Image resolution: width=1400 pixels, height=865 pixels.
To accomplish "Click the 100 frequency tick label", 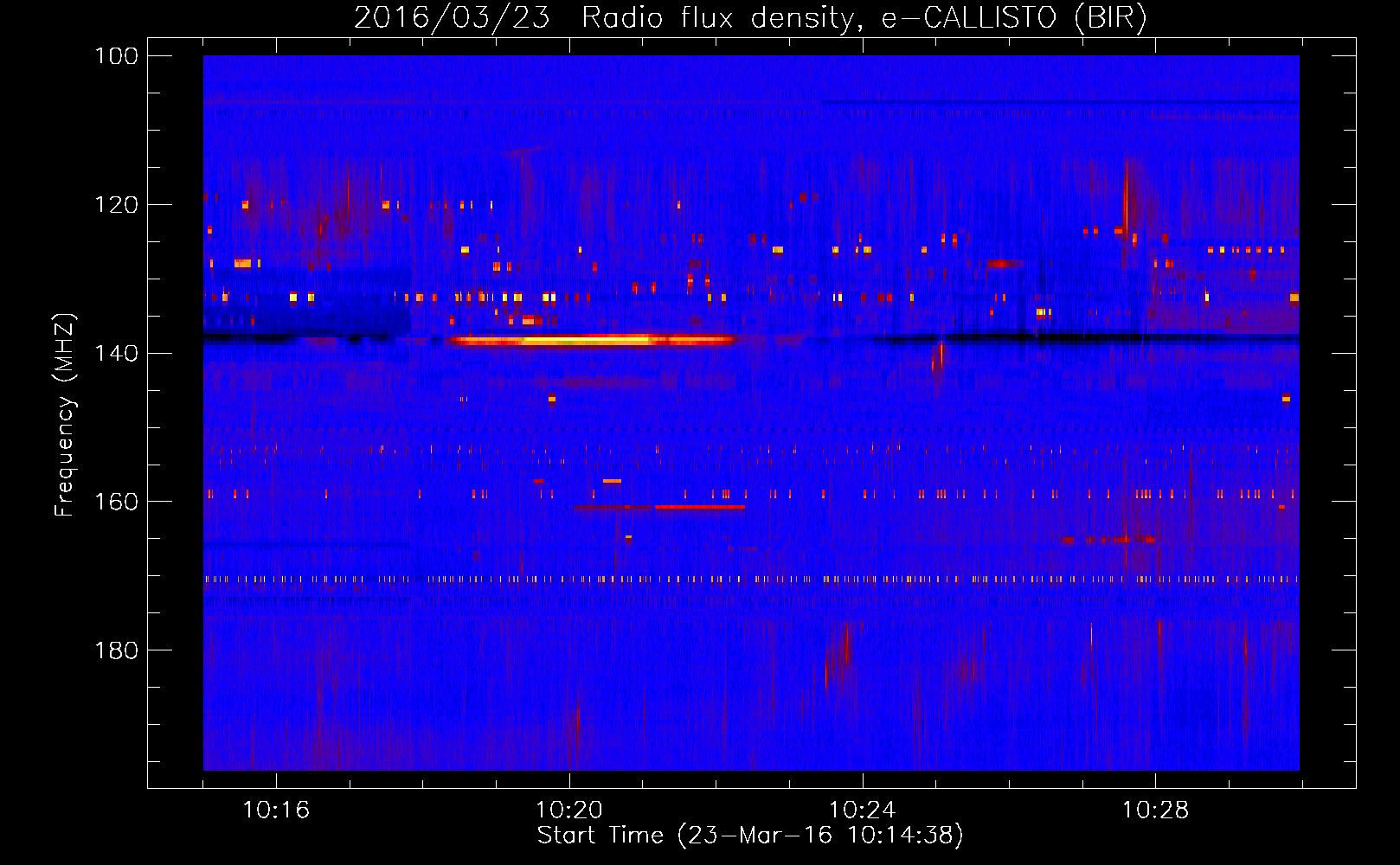I will click(117, 56).
